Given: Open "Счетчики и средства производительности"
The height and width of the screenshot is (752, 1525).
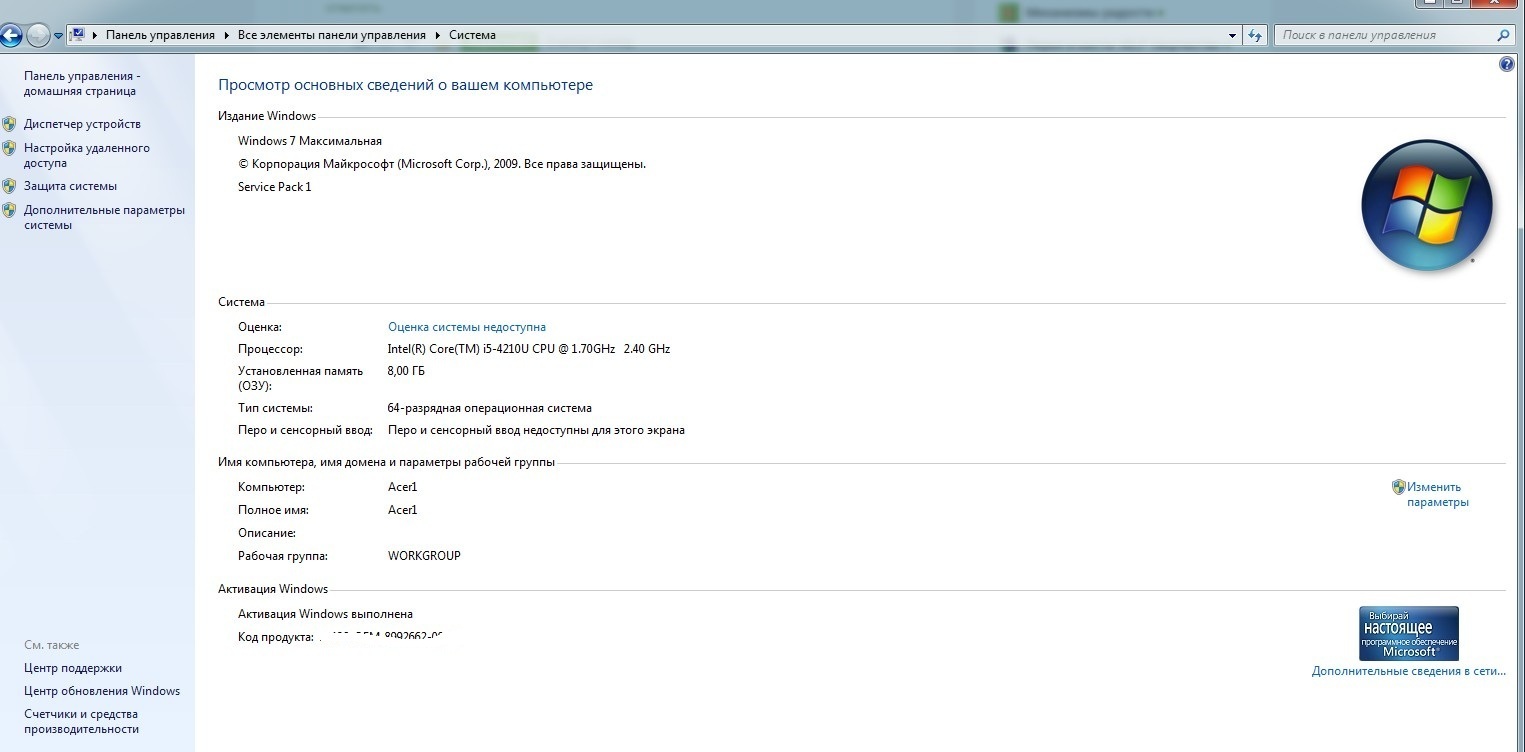Looking at the screenshot, I should [82, 721].
